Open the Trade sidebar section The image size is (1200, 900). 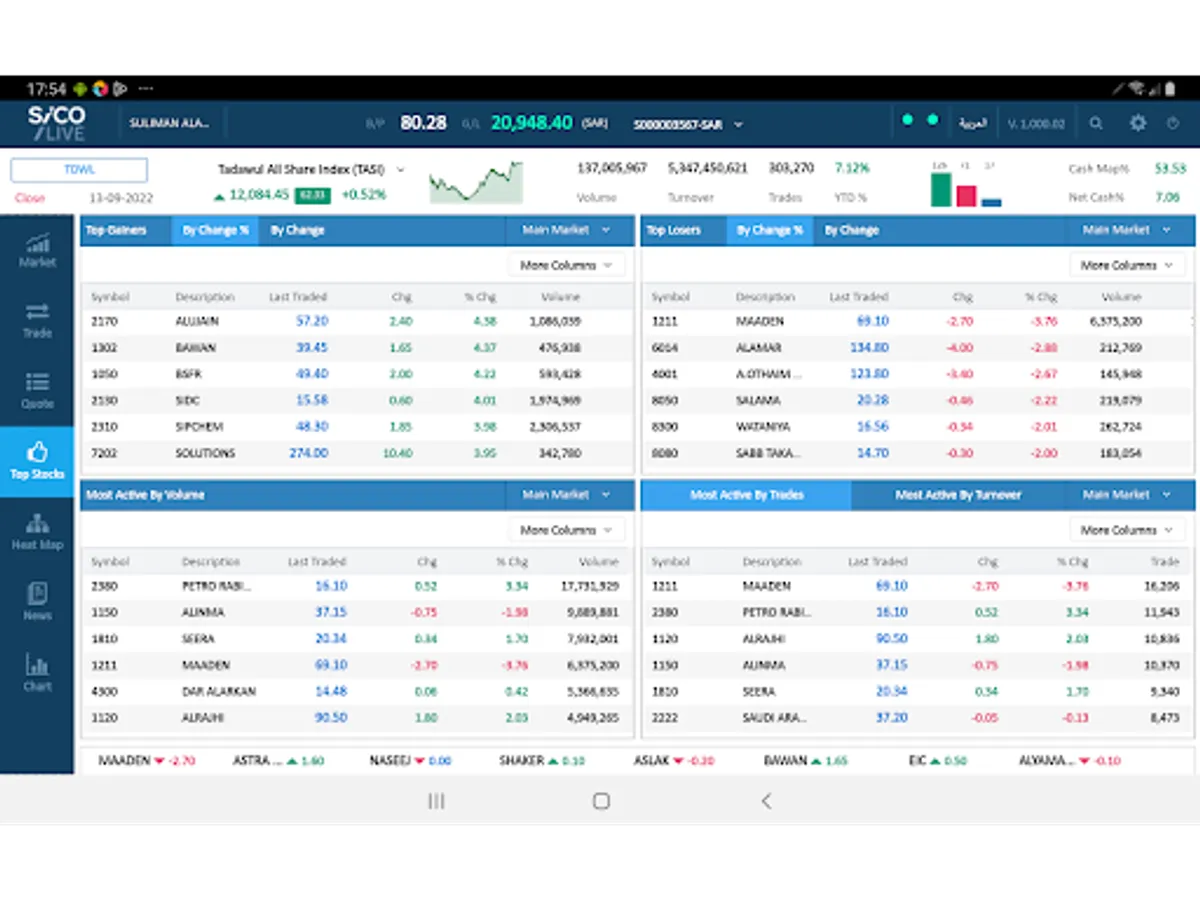[x=37, y=320]
